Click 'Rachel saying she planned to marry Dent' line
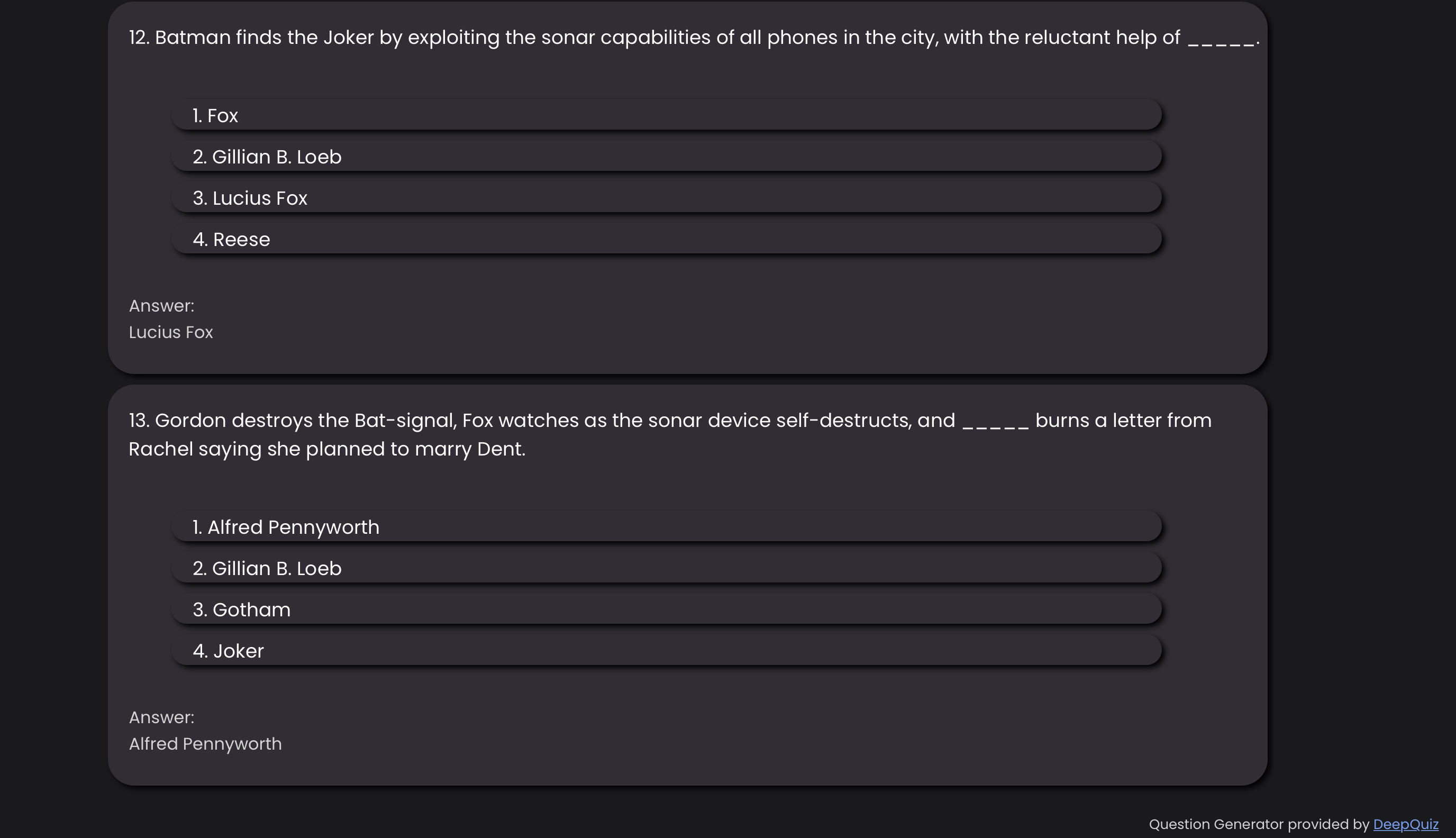The height and width of the screenshot is (838, 1456). point(327,449)
